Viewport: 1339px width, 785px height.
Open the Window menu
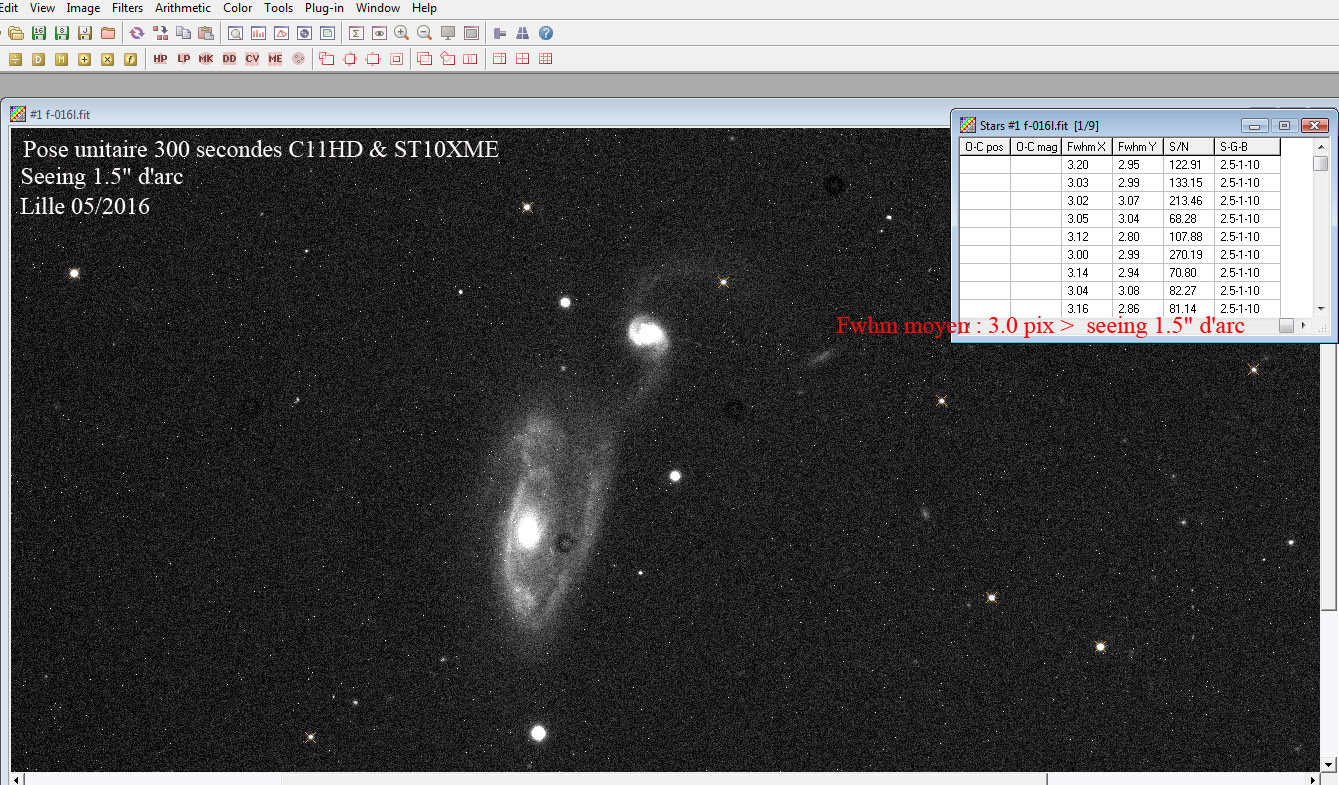pos(378,8)
